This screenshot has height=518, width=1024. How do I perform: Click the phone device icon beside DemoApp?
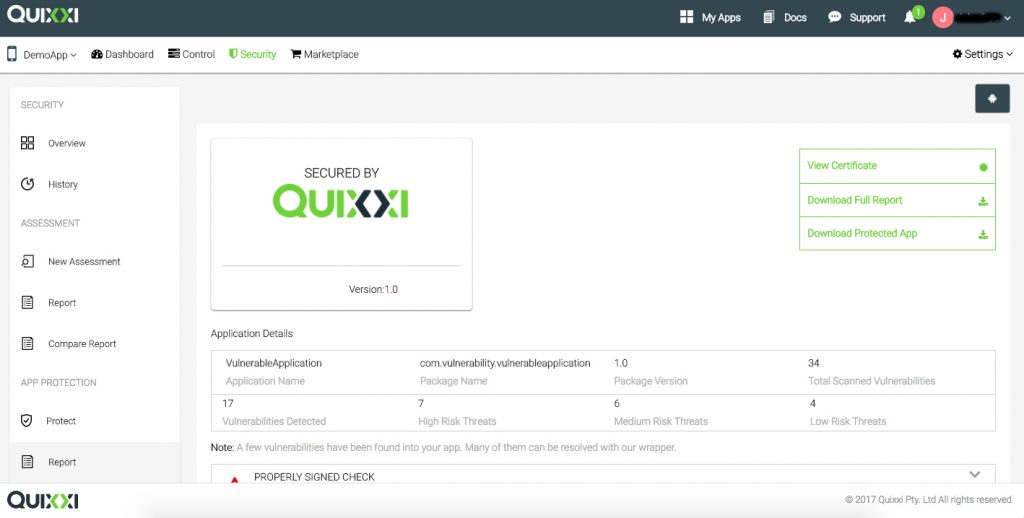click(x=12, y=54)
